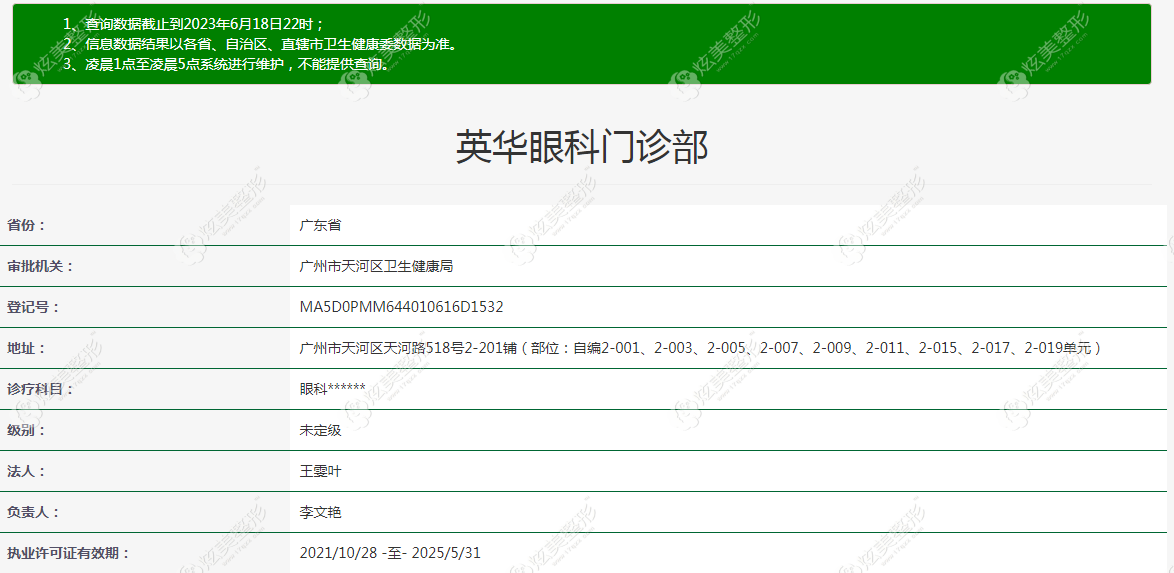Select the 诊疗科目 label
The image size is (1174, 573).
[x=40, y=389]
